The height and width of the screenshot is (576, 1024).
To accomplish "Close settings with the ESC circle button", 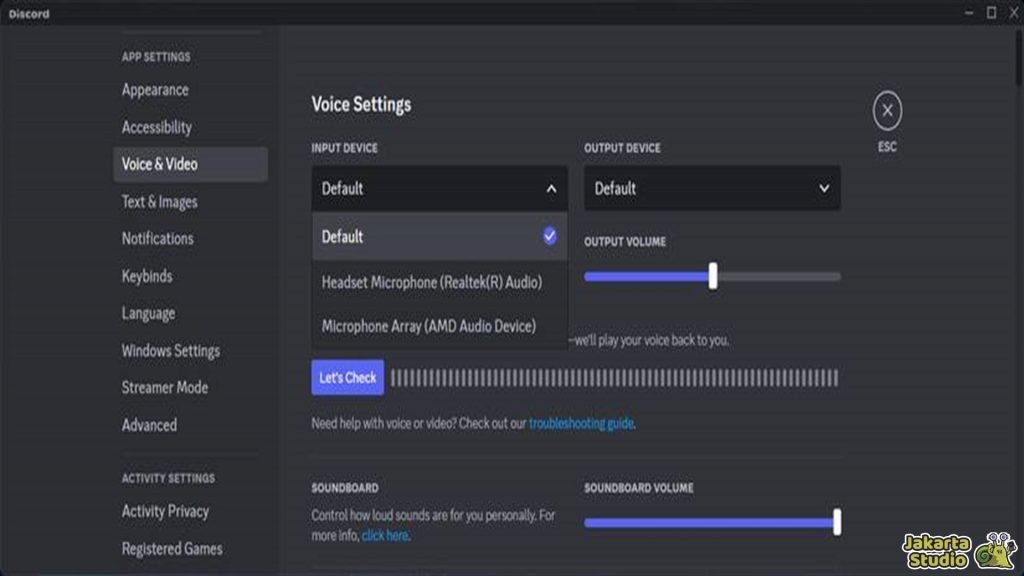I will (x=887, y=111).
